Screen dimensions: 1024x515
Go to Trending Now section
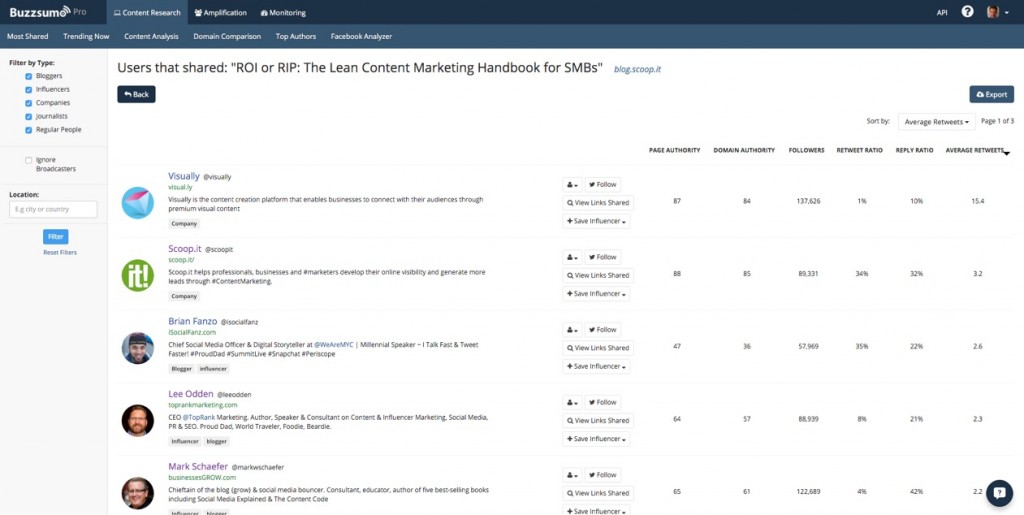point(86,37)
